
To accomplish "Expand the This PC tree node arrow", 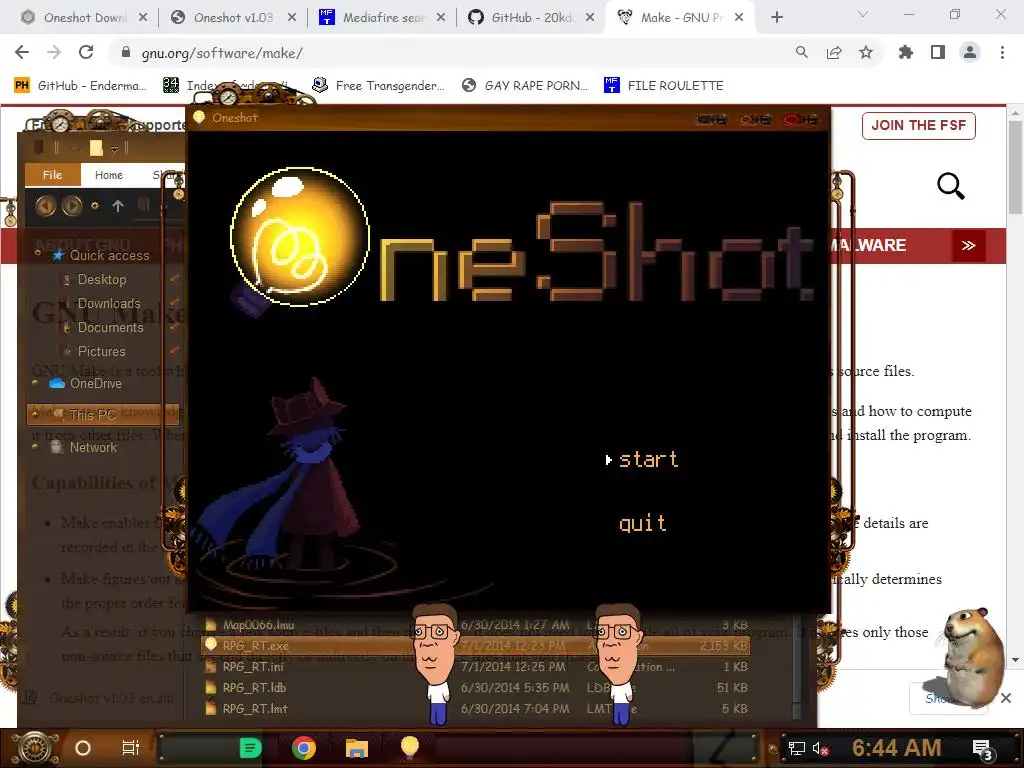I will point(35,415).
